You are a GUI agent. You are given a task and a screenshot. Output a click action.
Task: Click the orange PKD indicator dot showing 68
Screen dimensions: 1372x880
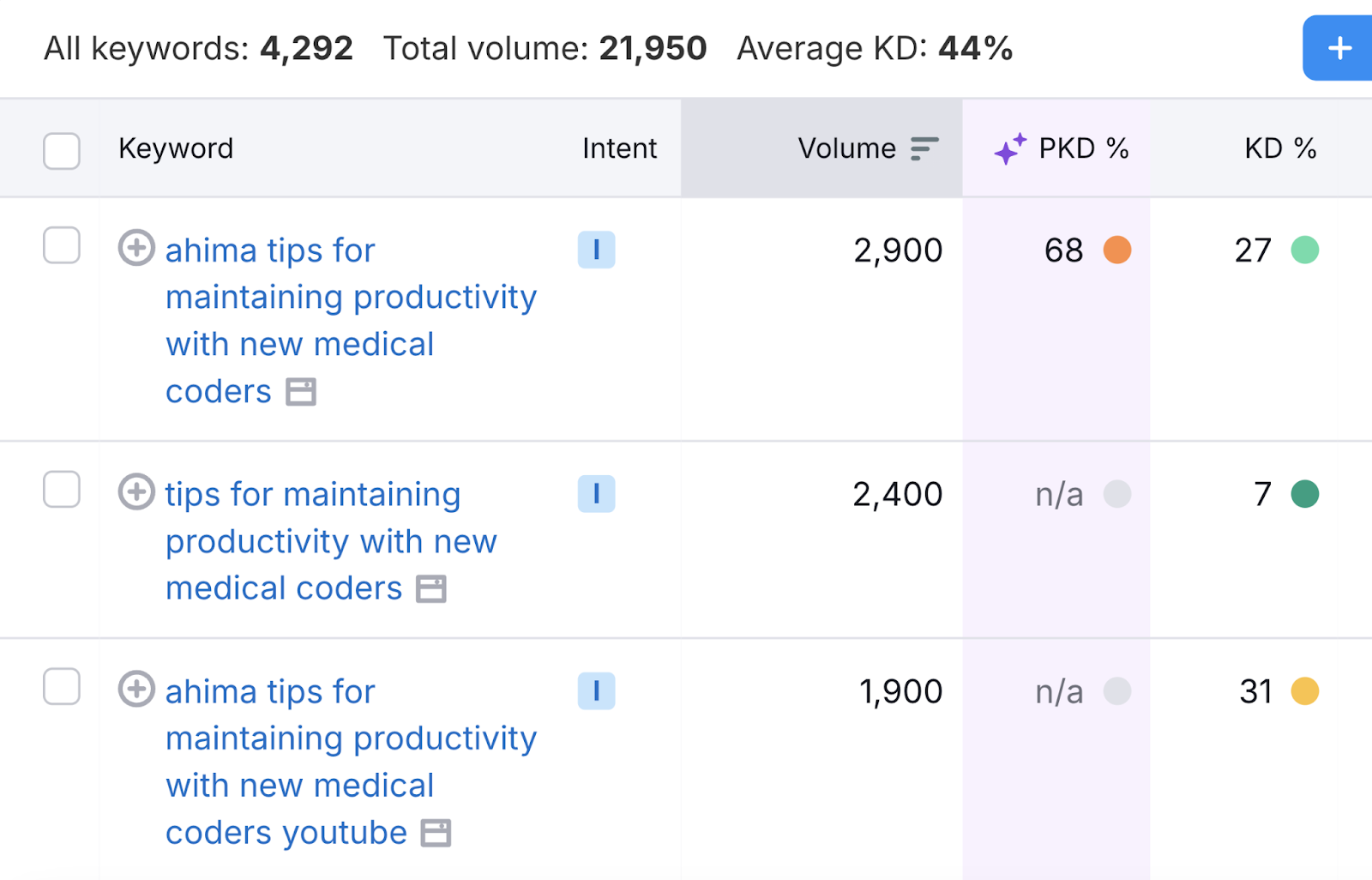tap(1117, 250)
